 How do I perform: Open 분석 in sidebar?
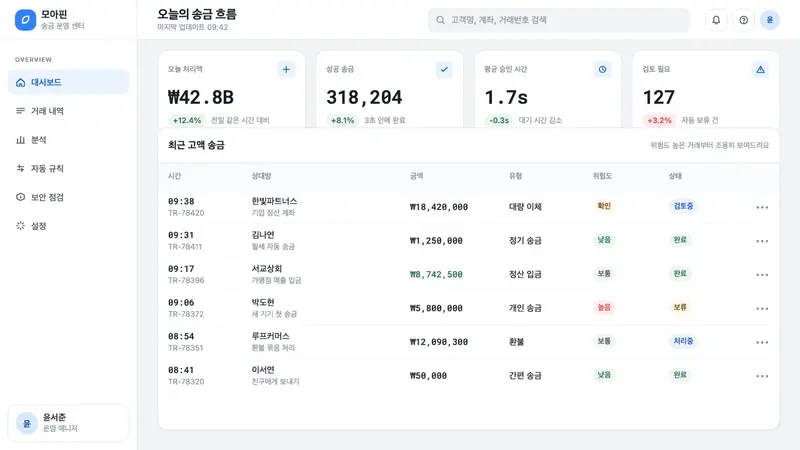click(68, 140)
